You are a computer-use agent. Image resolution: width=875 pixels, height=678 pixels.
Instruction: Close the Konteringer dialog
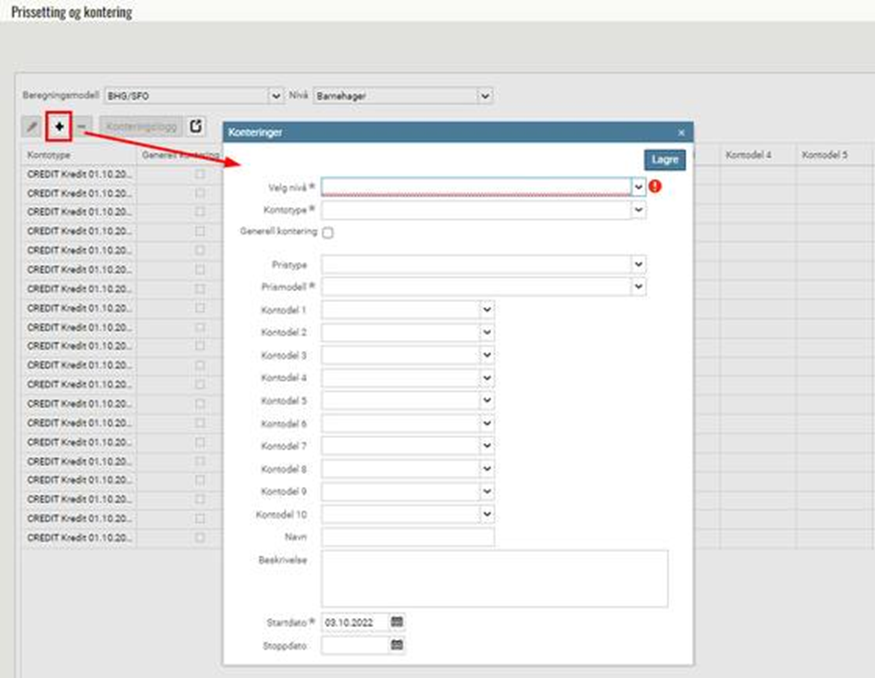coord(681,132)
